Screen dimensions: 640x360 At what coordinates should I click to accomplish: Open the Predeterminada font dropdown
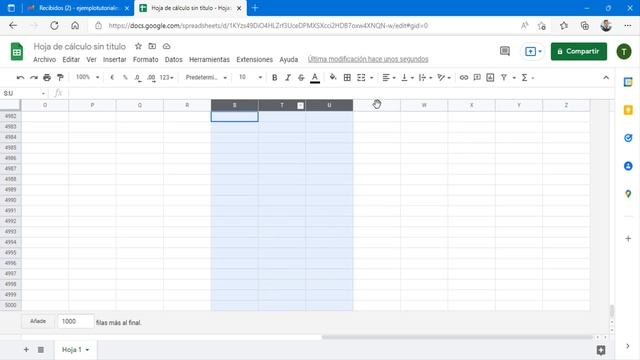(x=206, y=78)
